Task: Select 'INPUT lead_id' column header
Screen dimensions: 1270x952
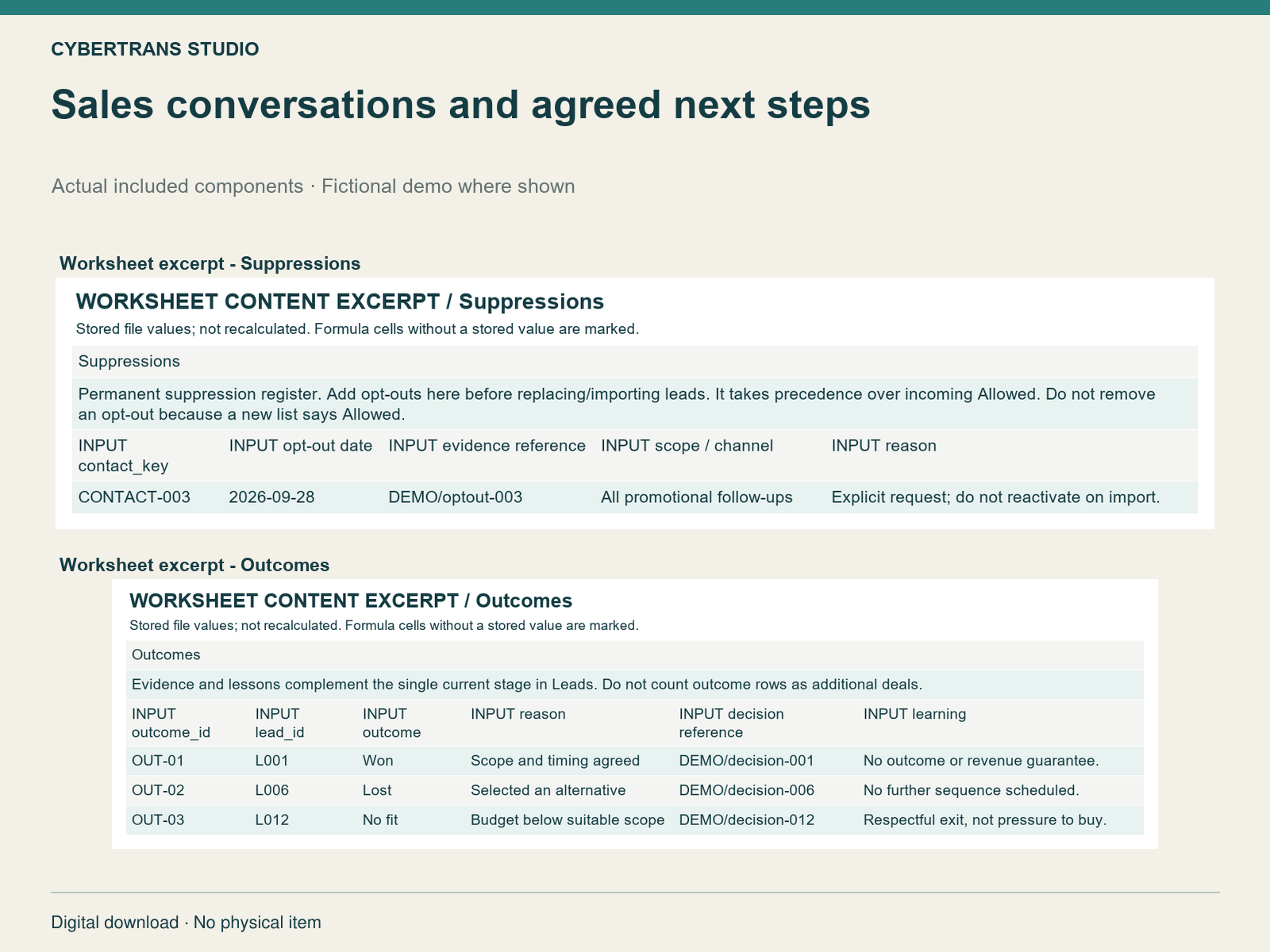Action: [279, 723]
